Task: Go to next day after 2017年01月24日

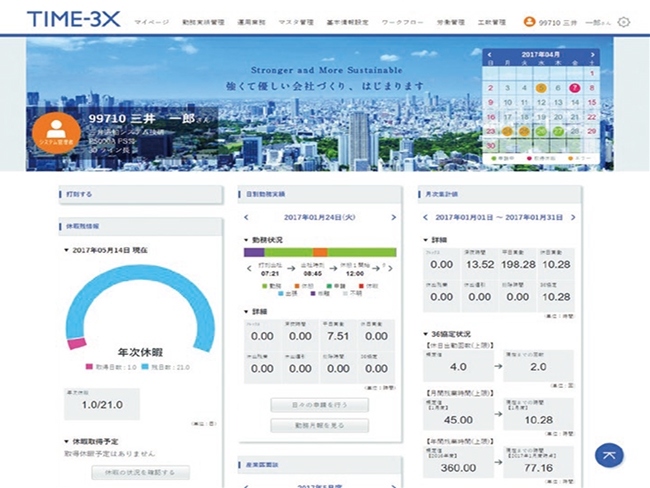Action: [393, 217]
